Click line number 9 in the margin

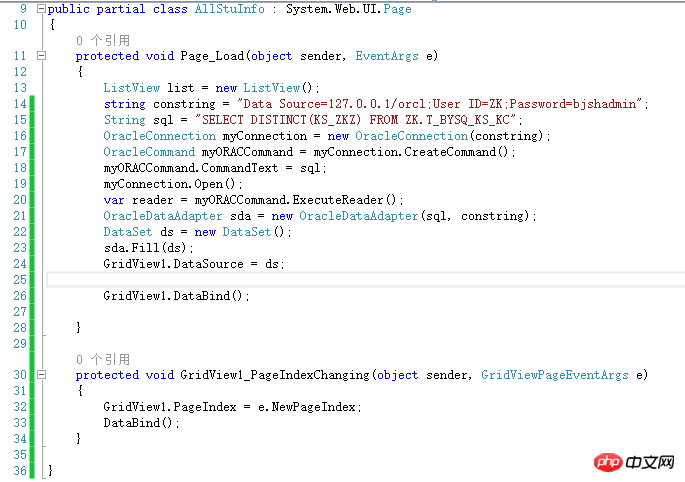[23, 9]
